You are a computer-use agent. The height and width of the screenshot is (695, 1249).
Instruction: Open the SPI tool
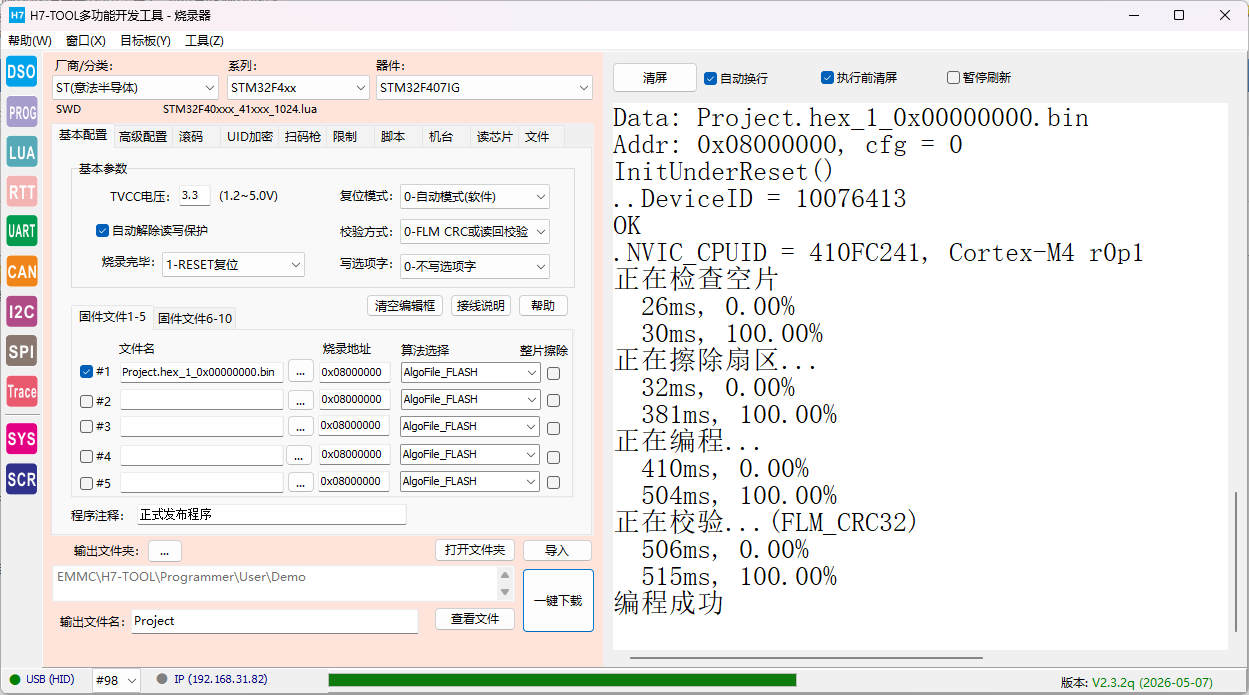pyautogui.click(x=22, y=351)
